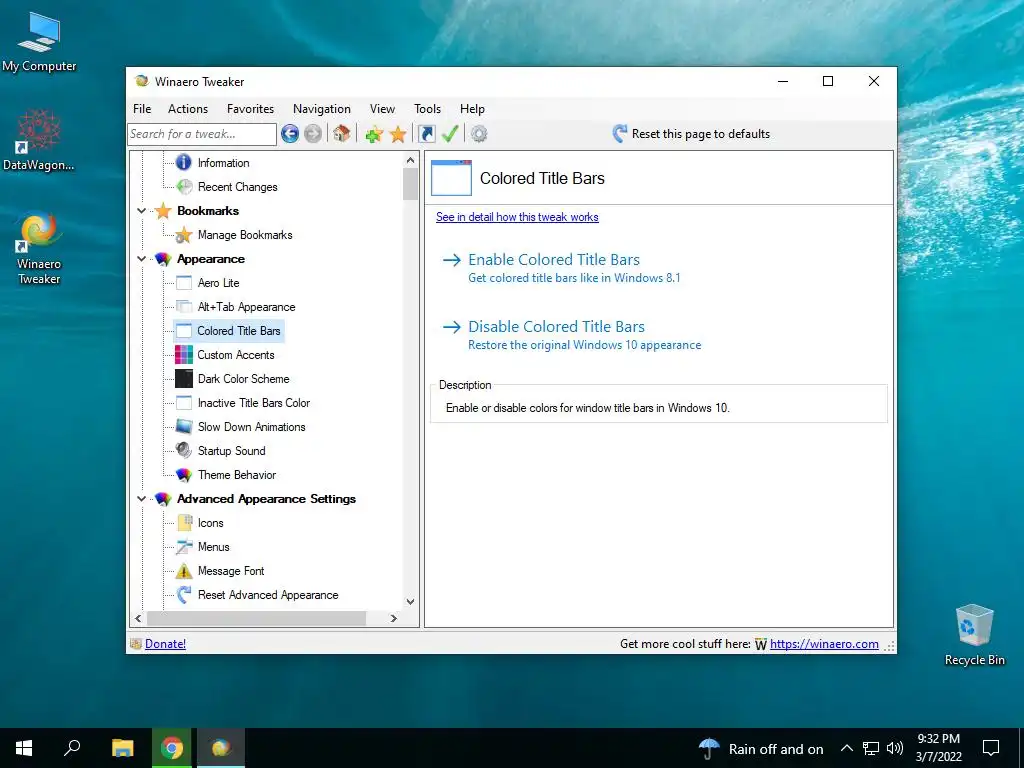Open bookmarks with the gold star toolbar icon
Image resolution: width=1024 pixels, height=768 pixels.
point(398,135)
